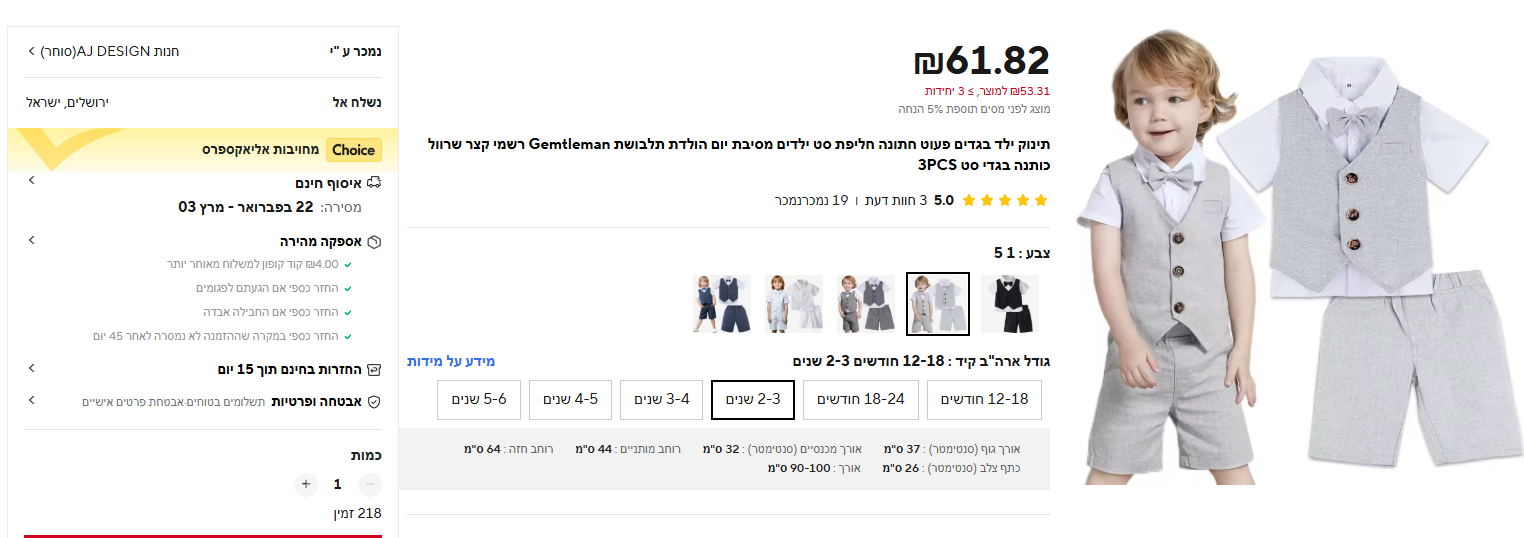Open the blue size information link
The width and height of the screenshot is (1524, 538).
coord(451,361)
